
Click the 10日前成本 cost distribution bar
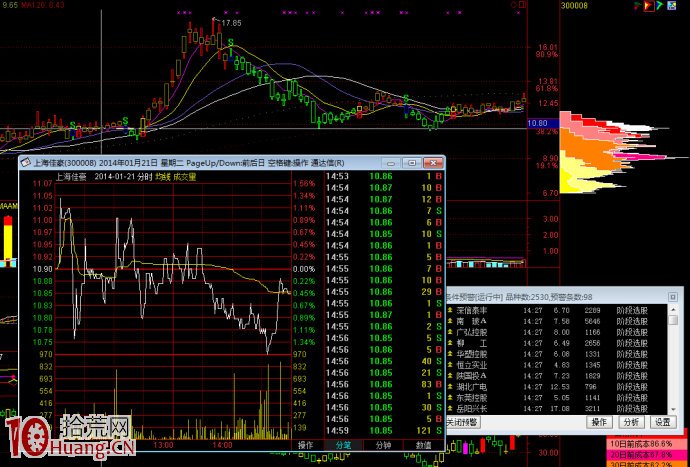[645, 443]
